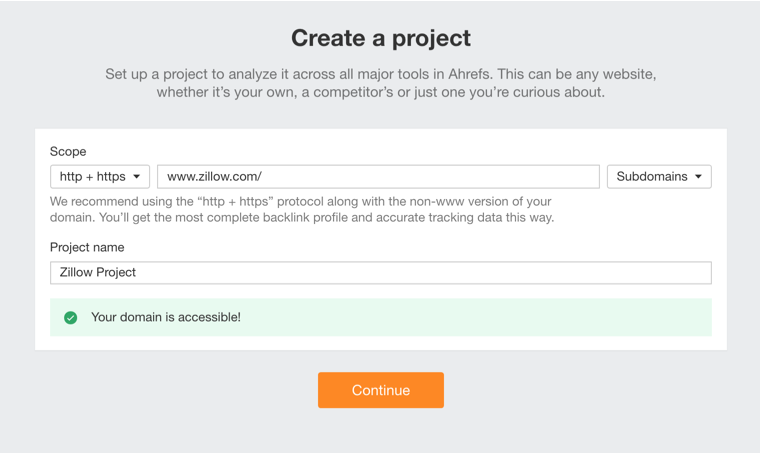Expand the Subdomains scope mode dropdown

659,176
